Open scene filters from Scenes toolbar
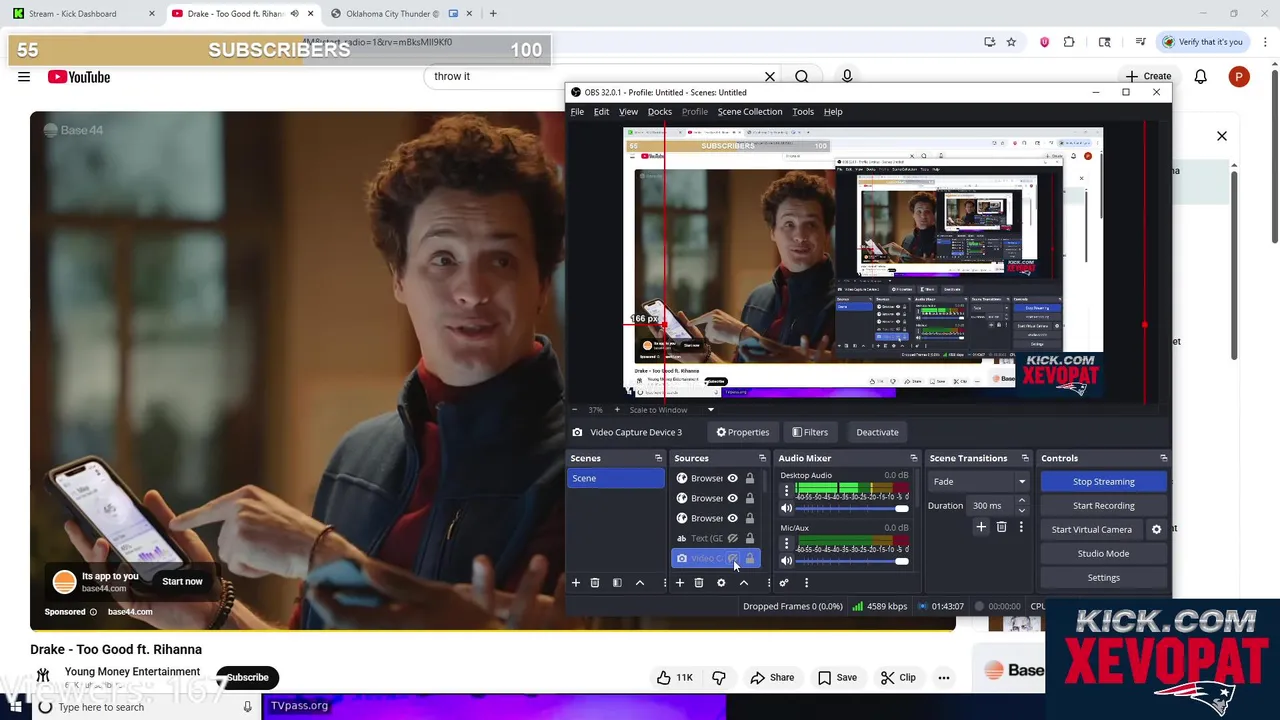 tap(617, 583)
